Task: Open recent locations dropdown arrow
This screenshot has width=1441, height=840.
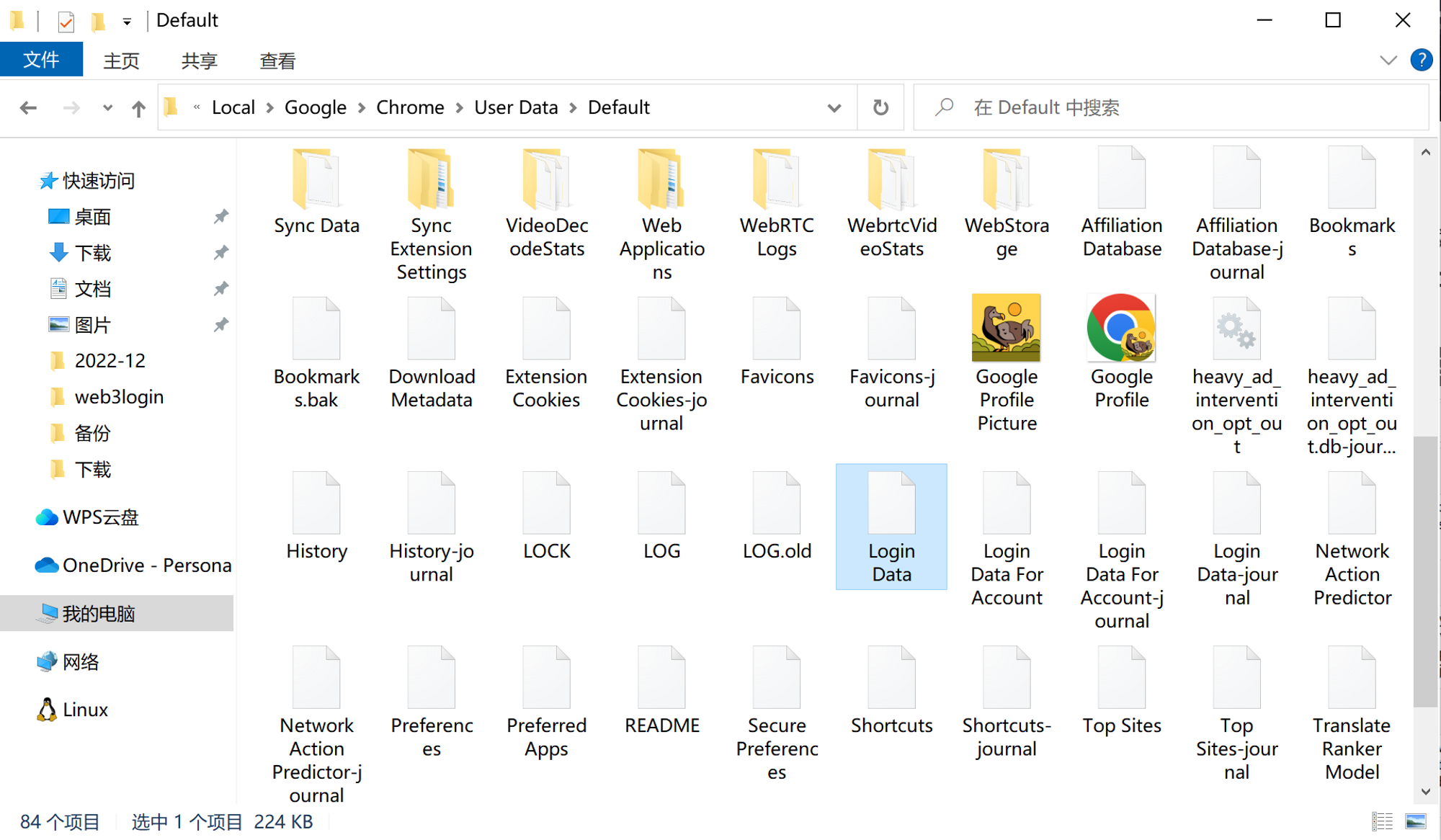Action: [x=107, y=108]
